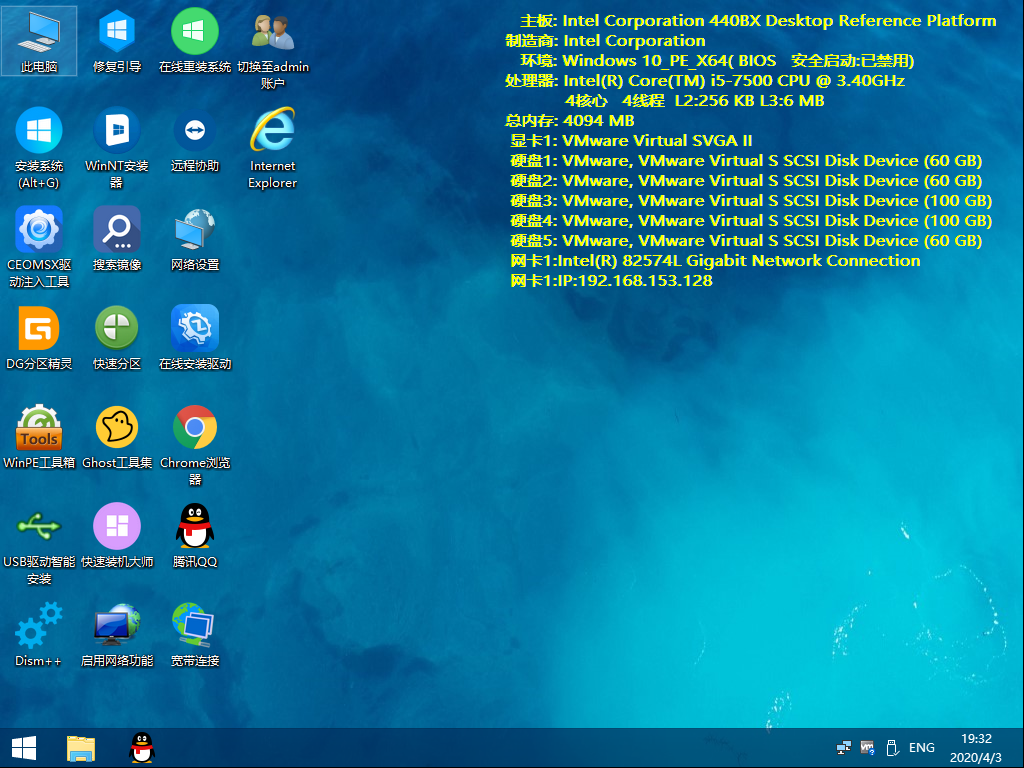
Task: Click the QQ penguin taskbar icon
Action: pos(142,748)
